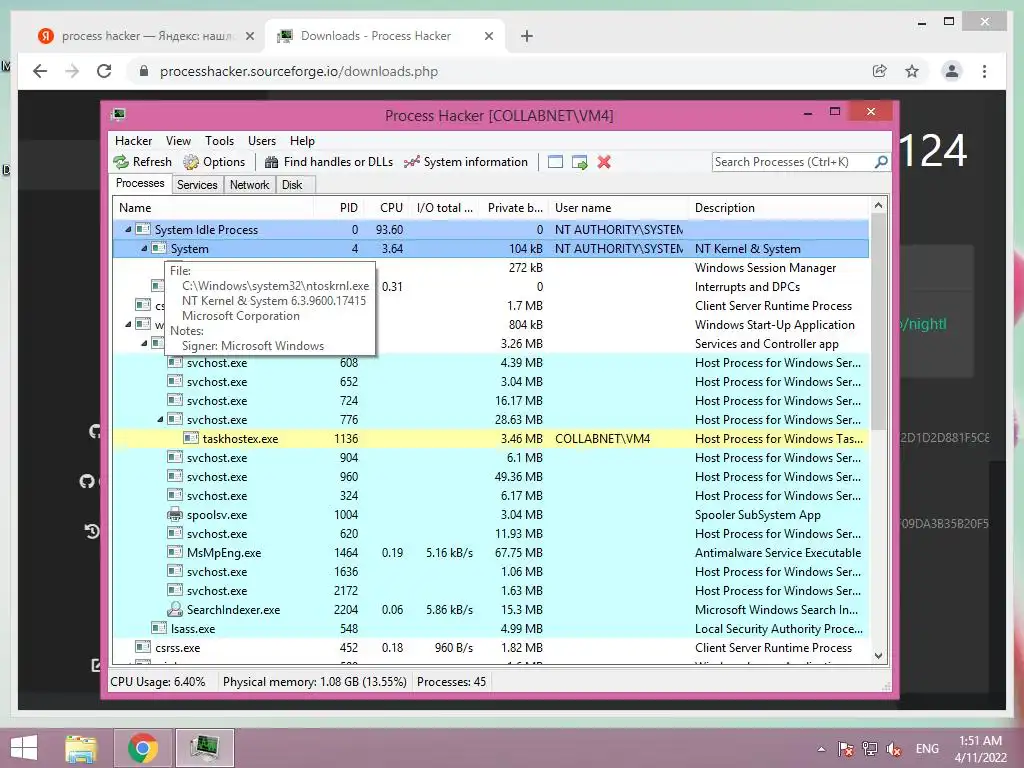
Task: Click the Find window toolbar icon
Action: (x=555, y=162)
